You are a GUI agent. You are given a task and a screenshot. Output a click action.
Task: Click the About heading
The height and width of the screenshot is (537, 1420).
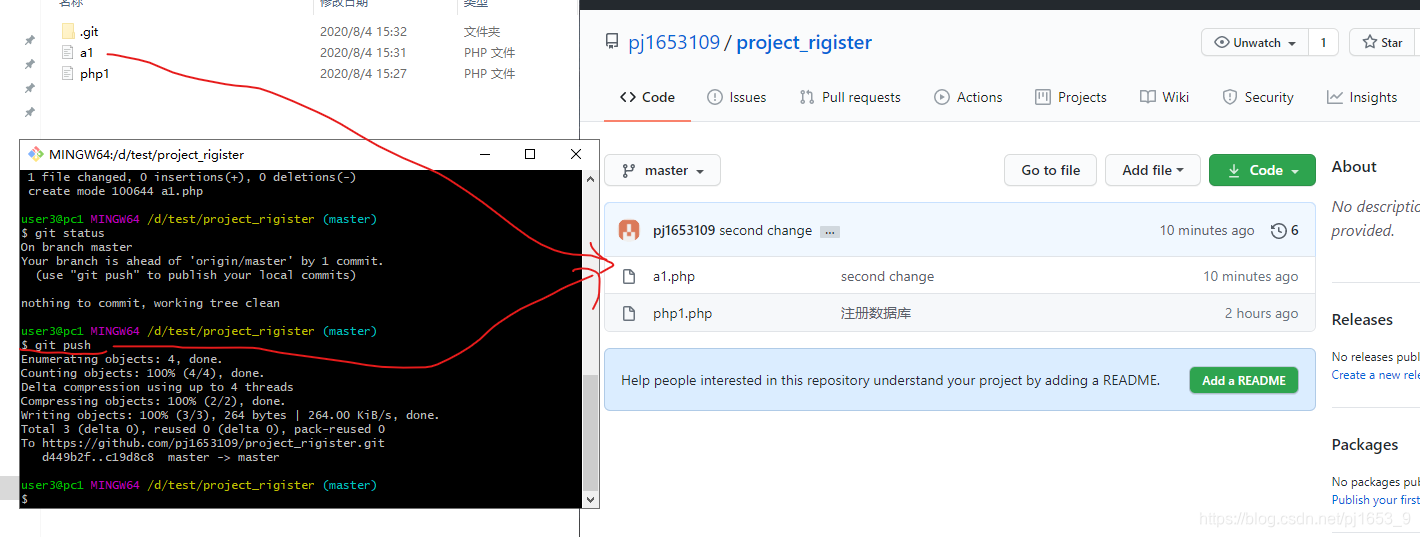1354,167
